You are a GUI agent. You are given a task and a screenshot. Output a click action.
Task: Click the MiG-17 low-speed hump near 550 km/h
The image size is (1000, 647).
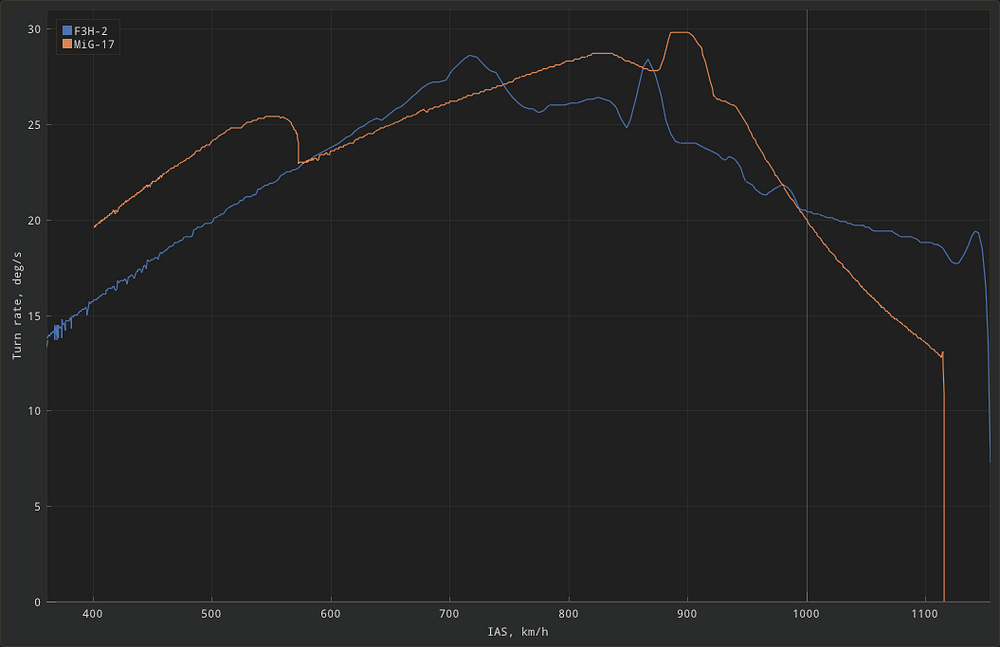pyautogui.click(x=273, y=117)
